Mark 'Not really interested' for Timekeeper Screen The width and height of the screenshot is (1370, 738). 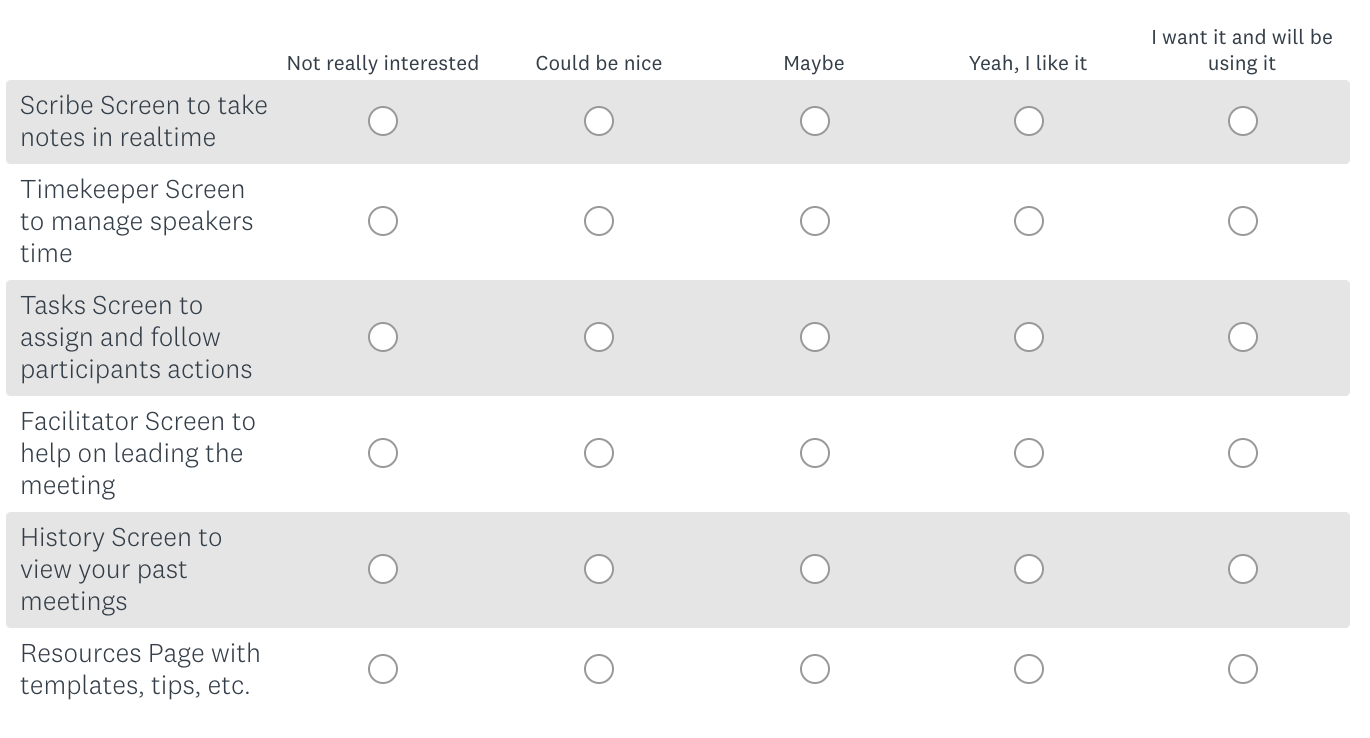point(383,221)
